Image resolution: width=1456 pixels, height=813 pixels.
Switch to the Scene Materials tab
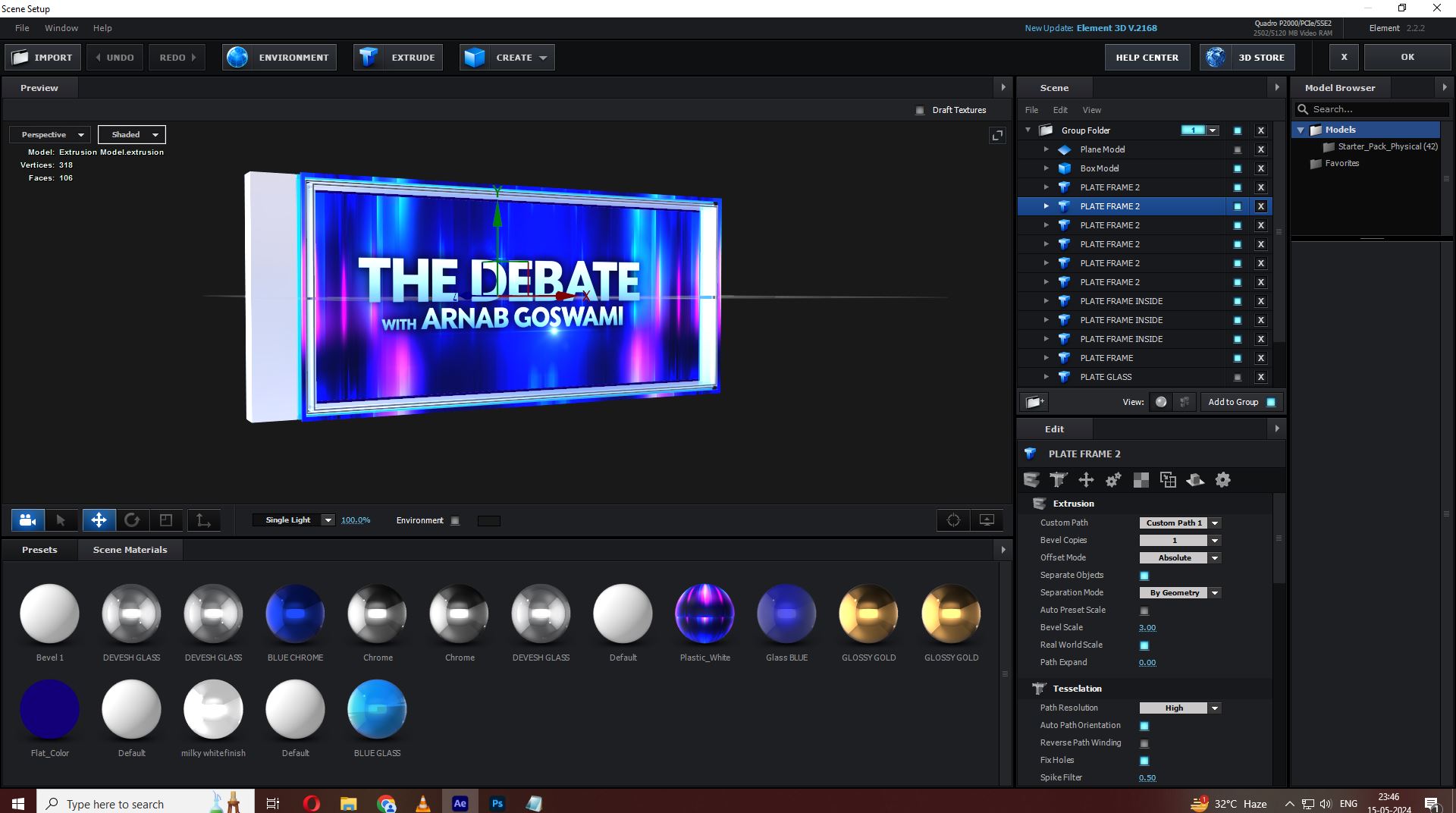[130, 550]
